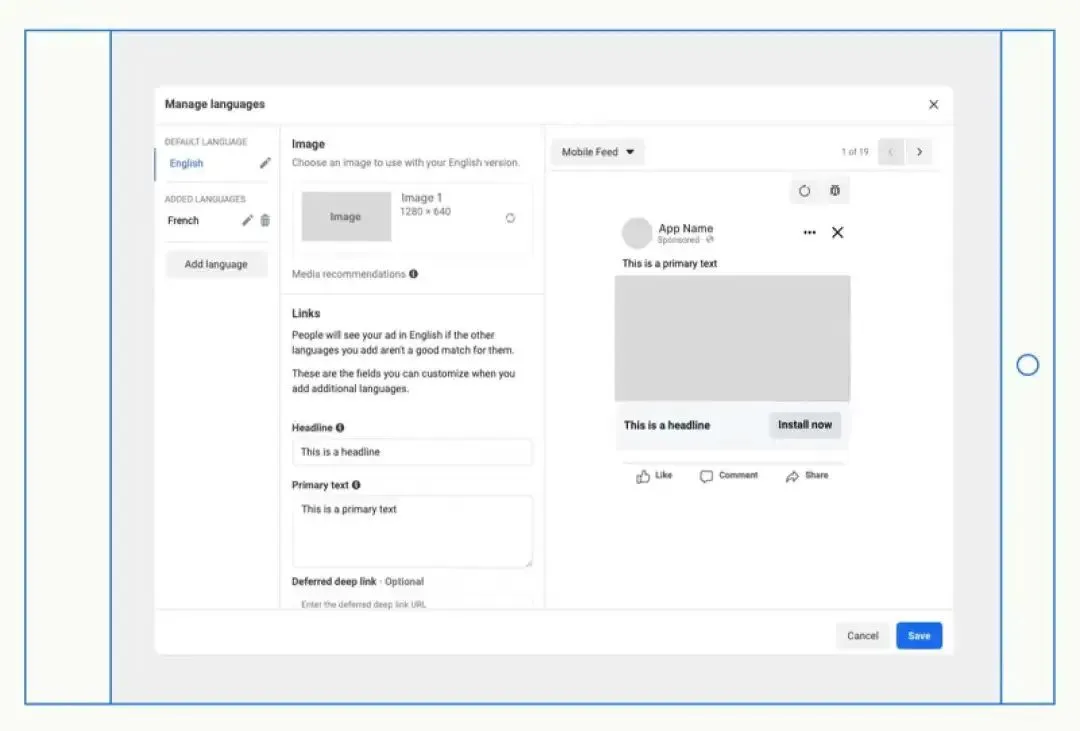Go to previous preview placement
Screen dimensions: 1080x731
coord(891,152)
